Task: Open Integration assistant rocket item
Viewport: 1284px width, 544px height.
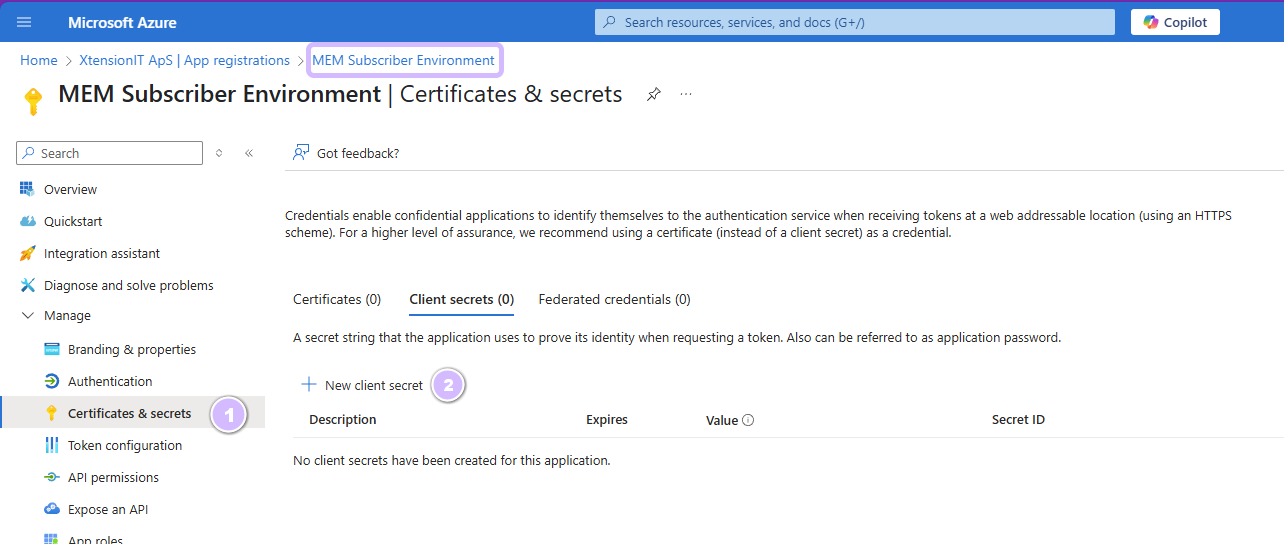Action: 101,253
